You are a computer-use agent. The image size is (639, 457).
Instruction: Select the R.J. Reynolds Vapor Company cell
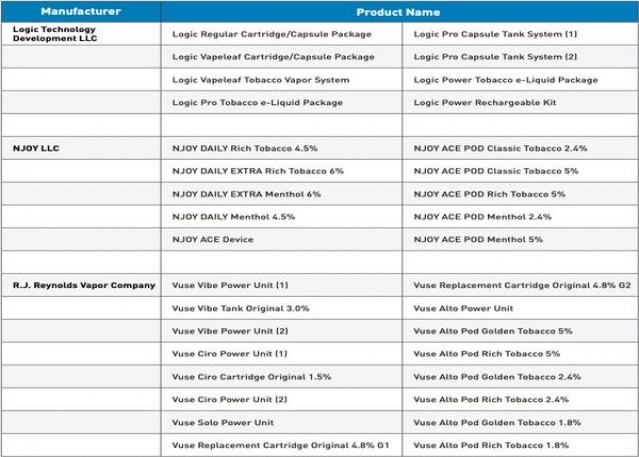84,285
